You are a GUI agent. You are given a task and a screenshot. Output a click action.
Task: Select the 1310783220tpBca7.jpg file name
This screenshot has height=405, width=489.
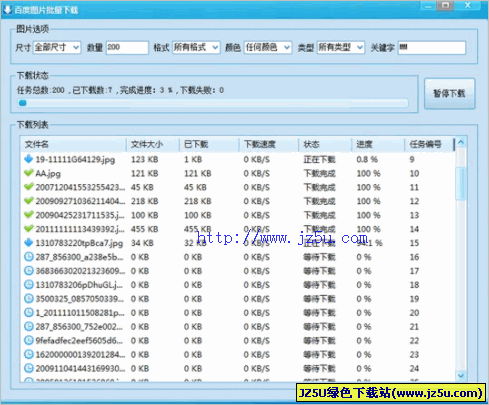tap(79, 243)
